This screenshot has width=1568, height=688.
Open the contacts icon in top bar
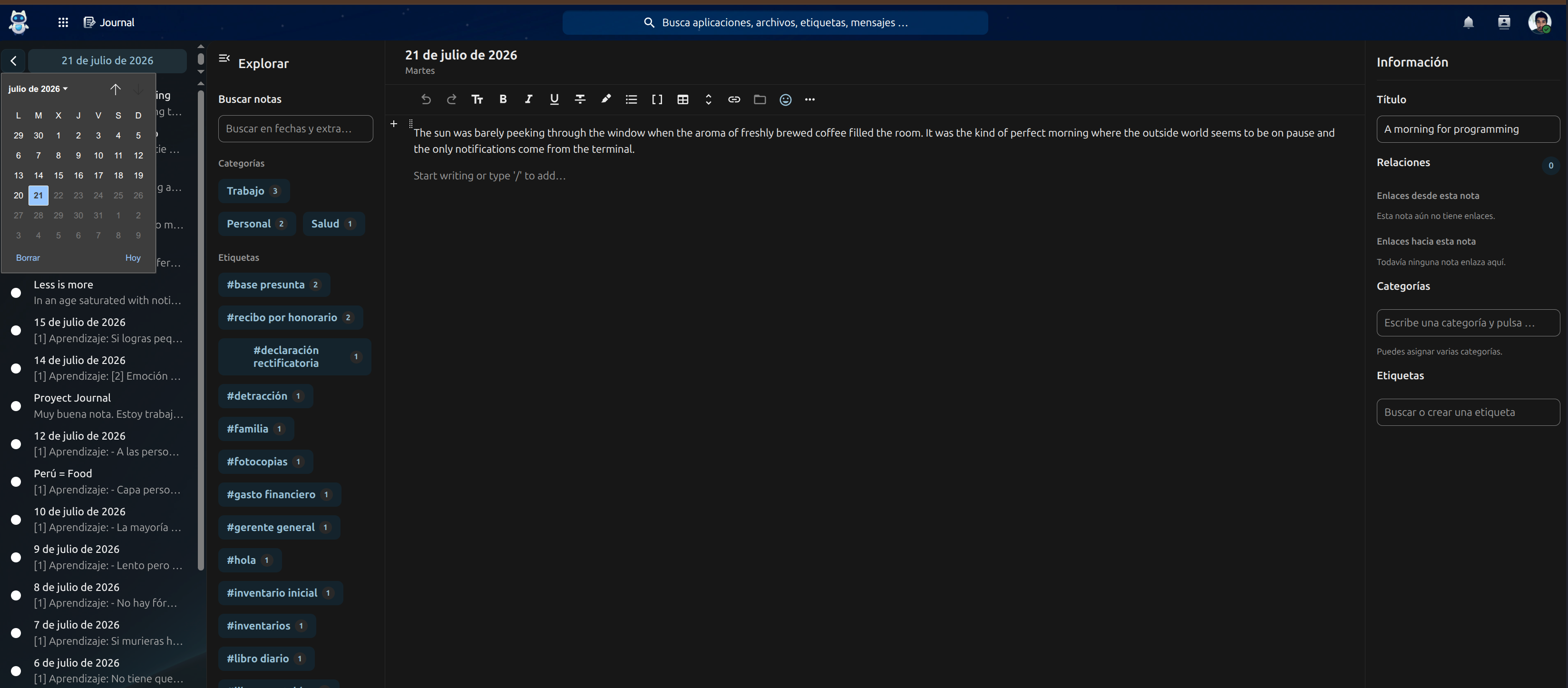(1503, 22)
